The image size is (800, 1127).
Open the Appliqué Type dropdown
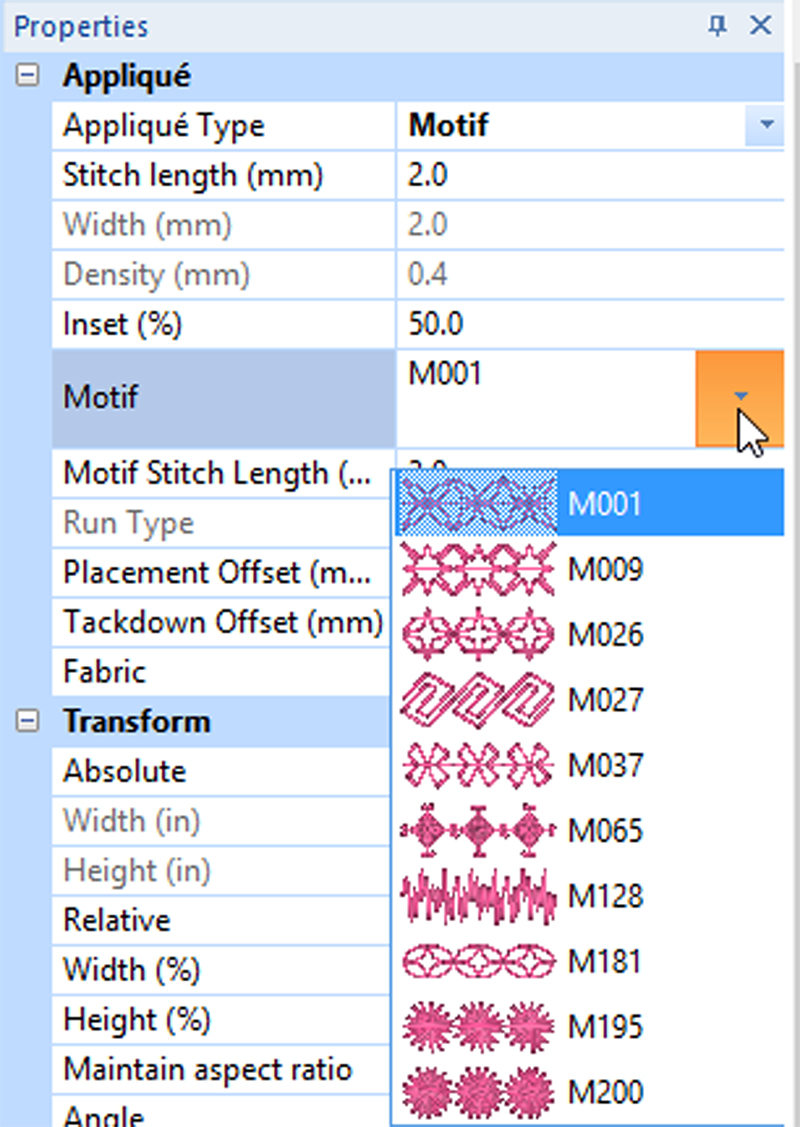(x=766, y=126)
